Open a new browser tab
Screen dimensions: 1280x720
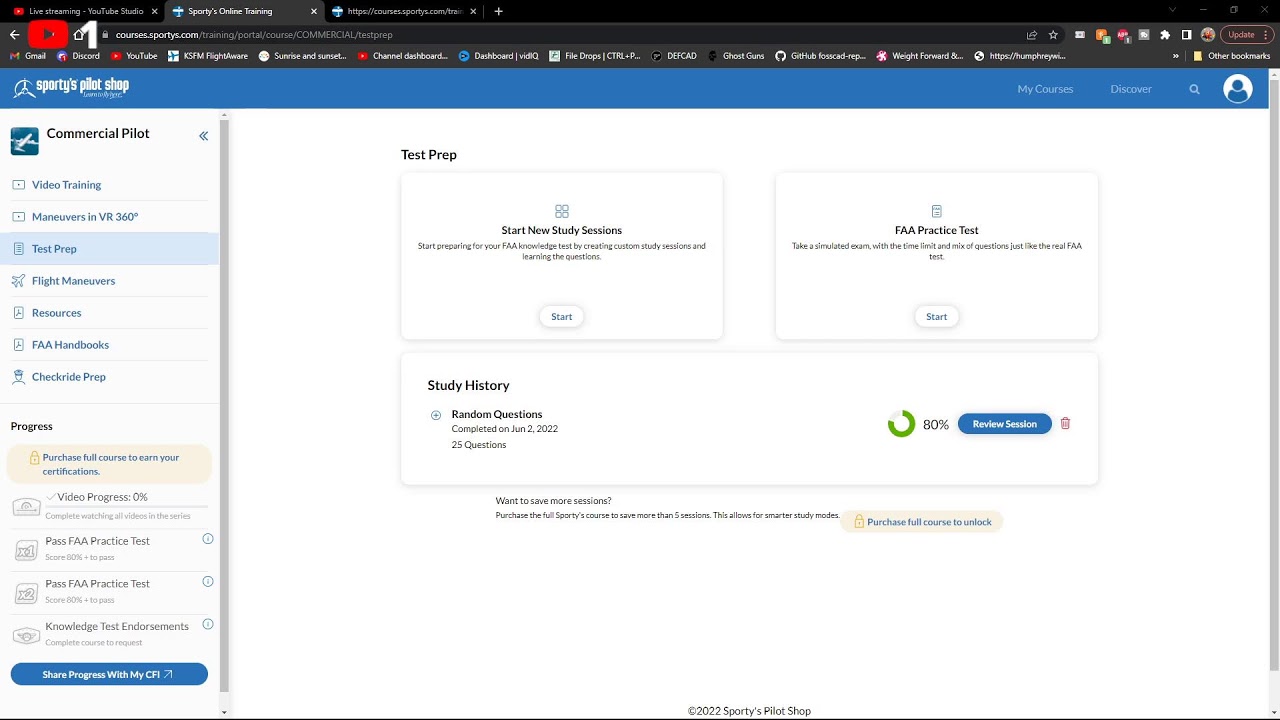(499, 11)
